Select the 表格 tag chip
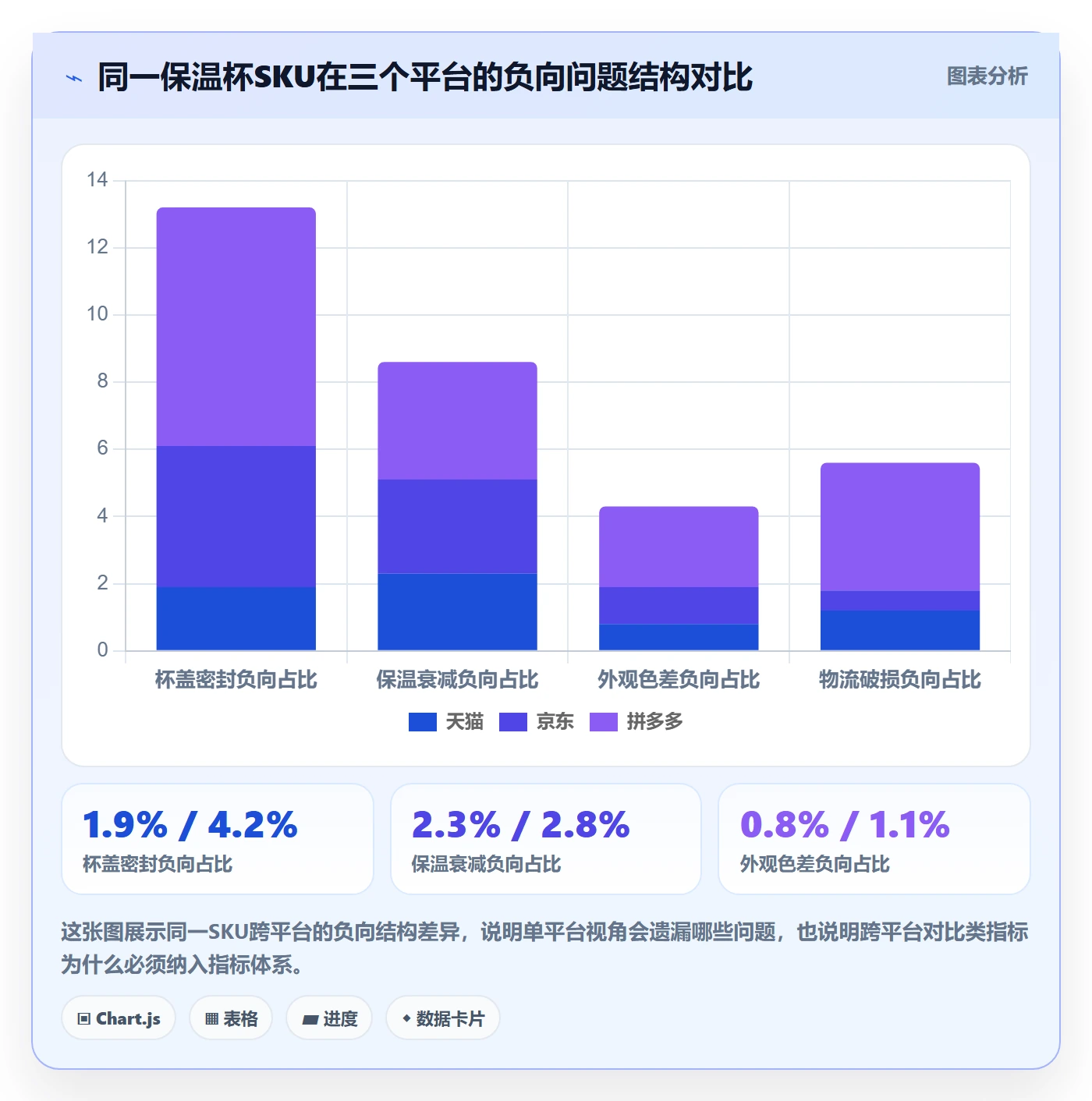 coord(231,1018)
